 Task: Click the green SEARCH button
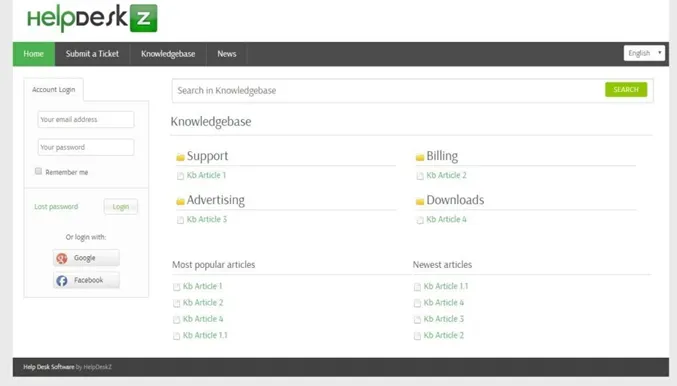point(626,89)
